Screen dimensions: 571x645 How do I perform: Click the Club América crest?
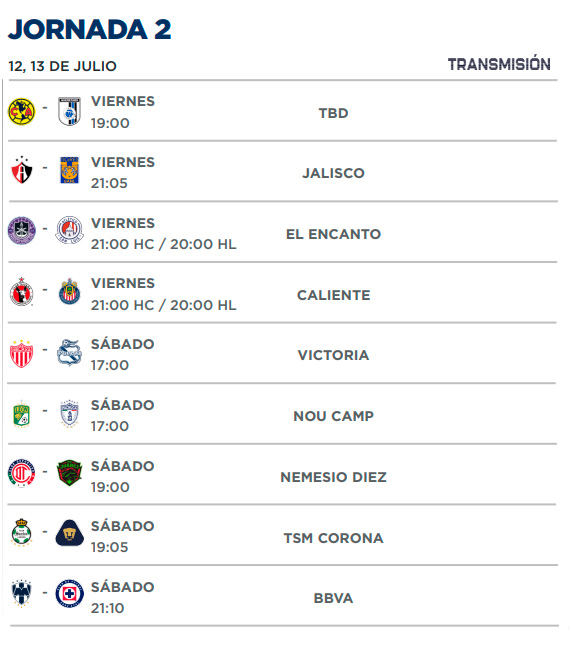[x=21, y=111]
